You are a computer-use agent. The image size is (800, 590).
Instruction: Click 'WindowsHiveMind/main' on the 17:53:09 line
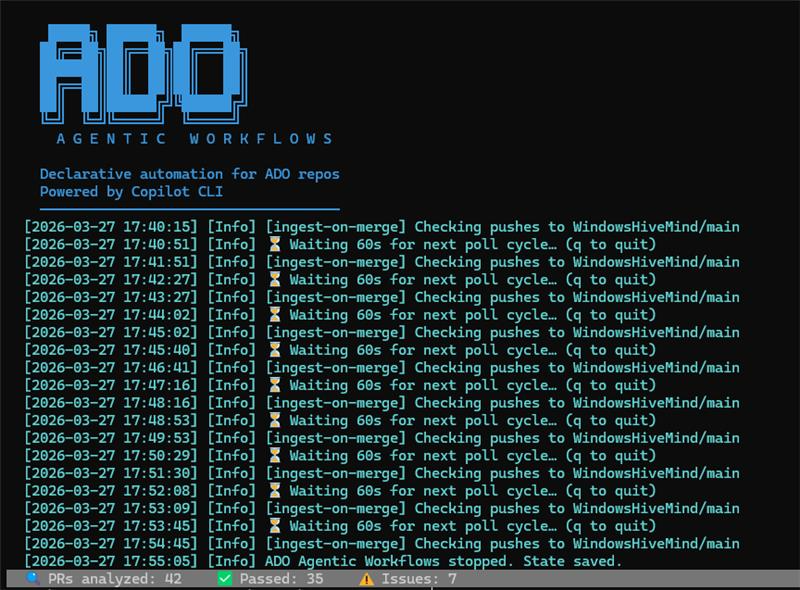pyautogui.click(x=656, y=509)
